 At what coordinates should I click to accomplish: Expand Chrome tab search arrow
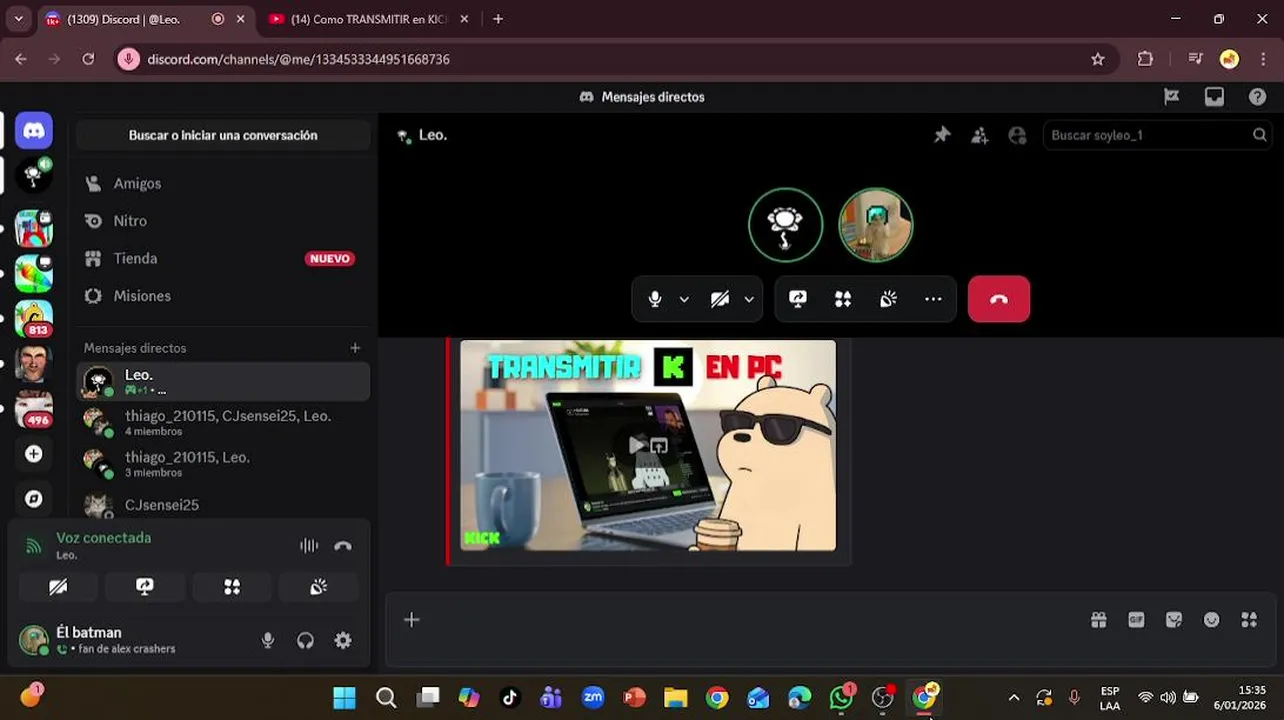point(18,19)
